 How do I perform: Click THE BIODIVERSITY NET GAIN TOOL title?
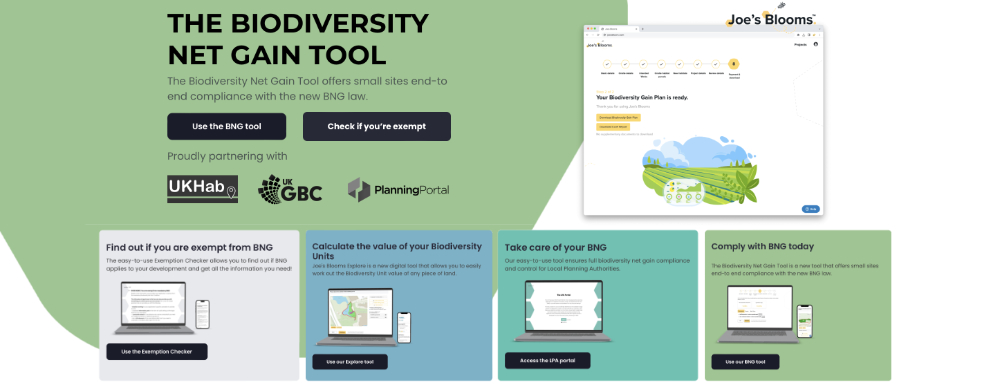point(298,40)
